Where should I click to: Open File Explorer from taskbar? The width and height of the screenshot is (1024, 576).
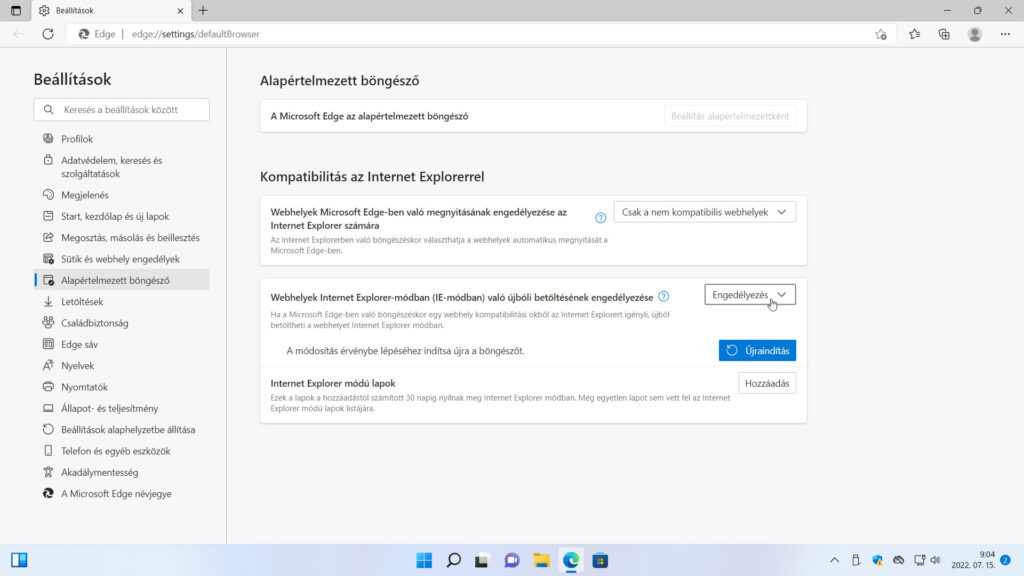[x=541, y=560]
